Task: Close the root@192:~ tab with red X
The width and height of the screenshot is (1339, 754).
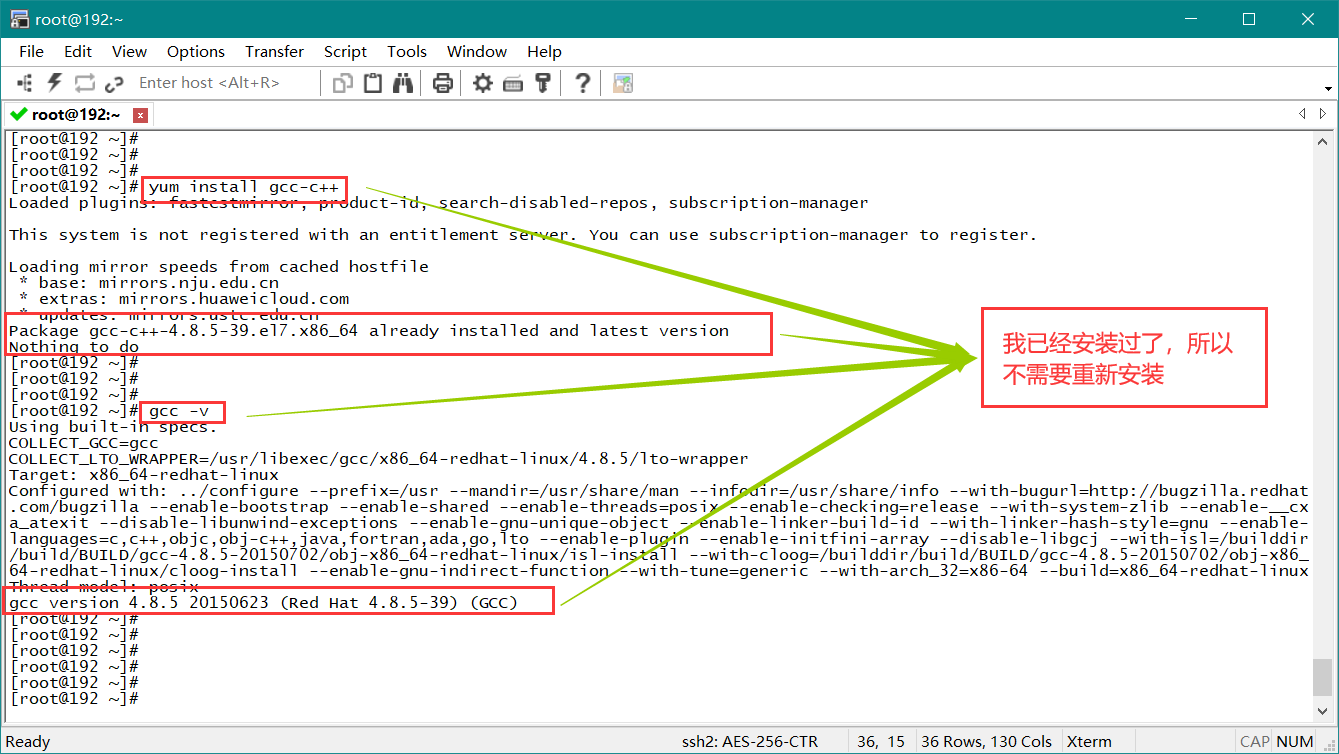Action: click(140, 115)
